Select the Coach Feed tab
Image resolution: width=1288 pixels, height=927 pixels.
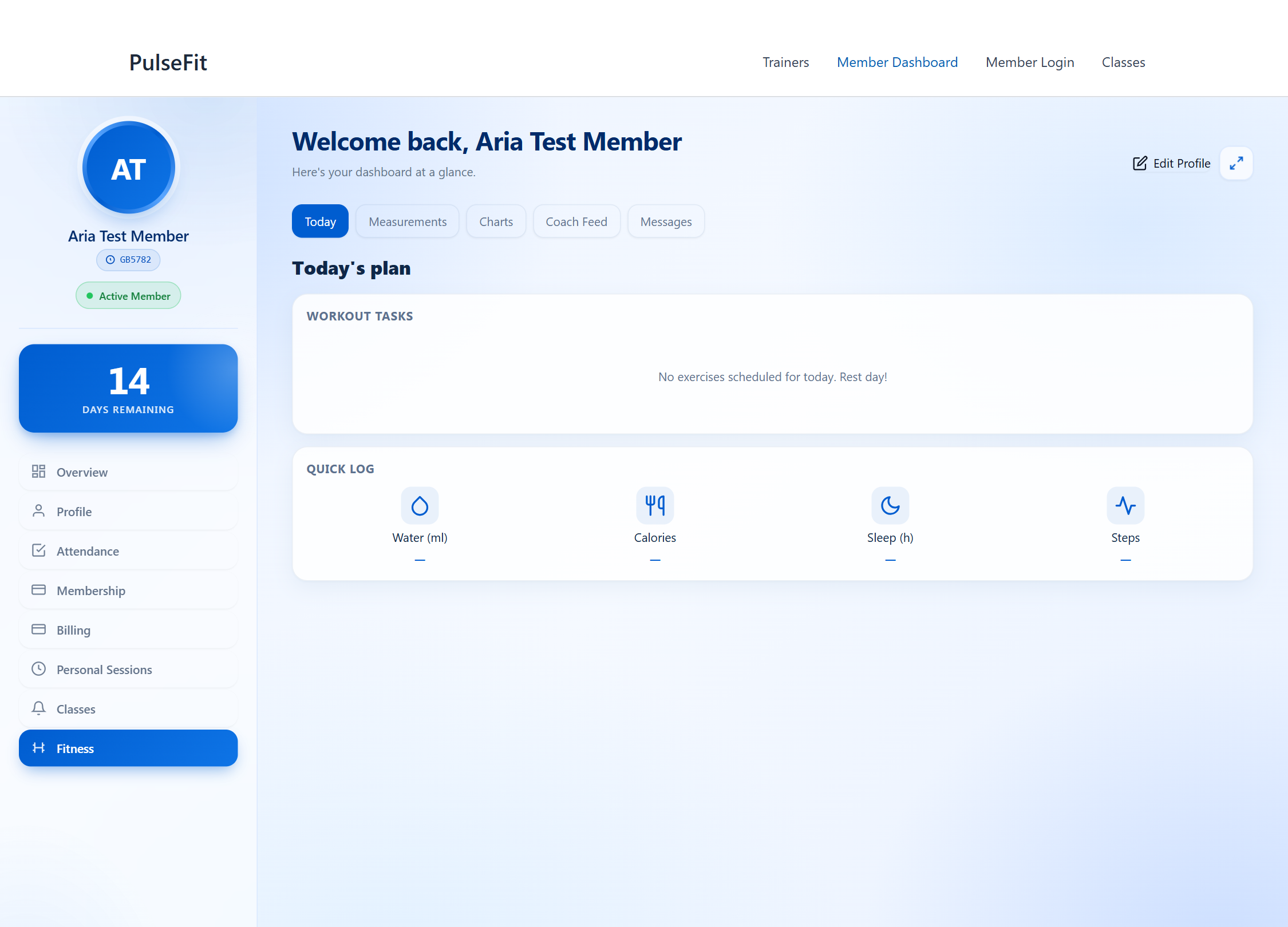[576, 221]
